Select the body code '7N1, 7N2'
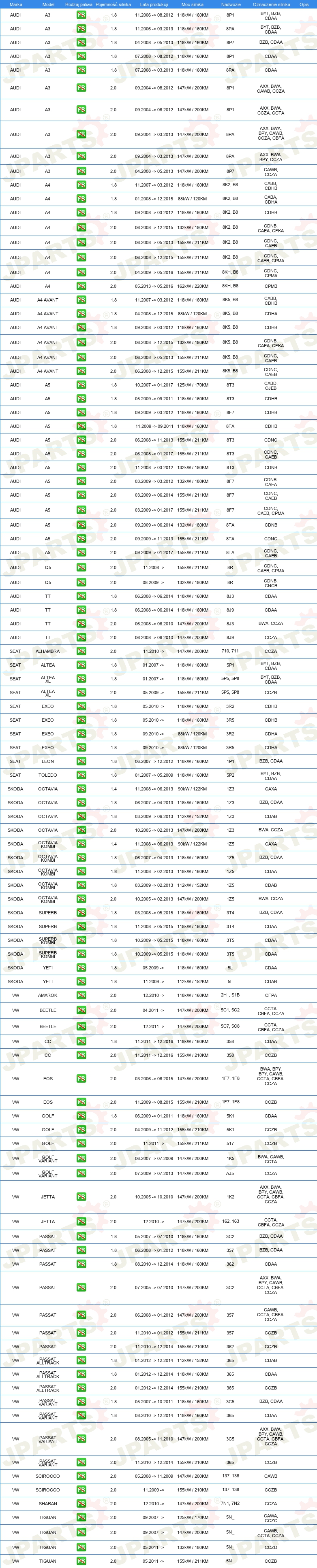 [230, 1504]
